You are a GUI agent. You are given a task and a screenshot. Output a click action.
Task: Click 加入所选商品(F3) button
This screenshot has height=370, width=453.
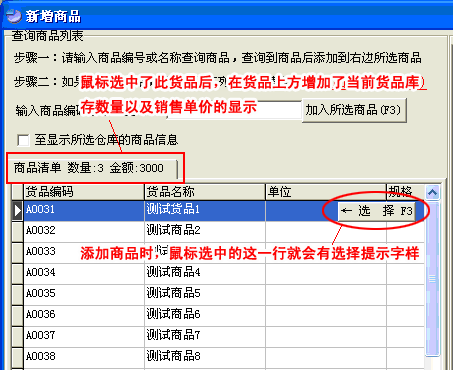(x=354, y=110)
